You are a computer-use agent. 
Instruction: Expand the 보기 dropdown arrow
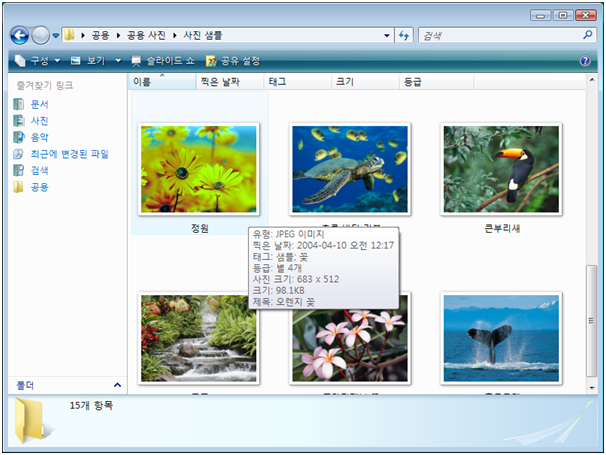click(x=118, y=61)
